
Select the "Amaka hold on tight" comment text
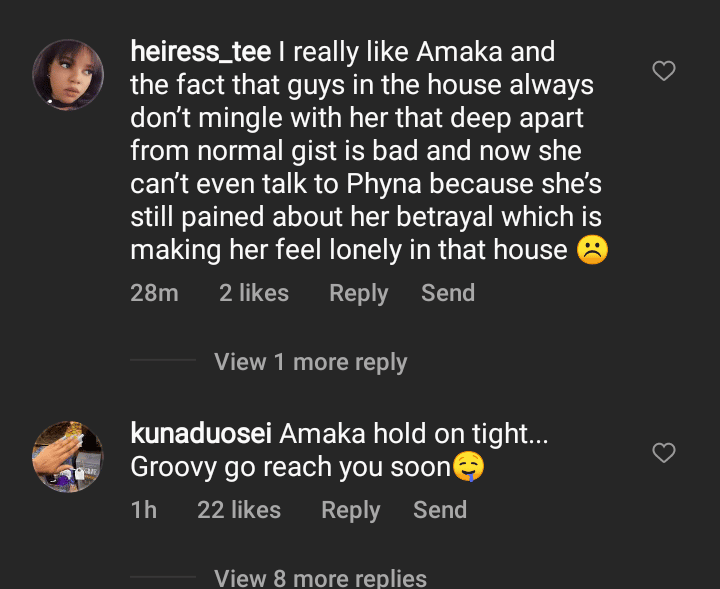402,435
